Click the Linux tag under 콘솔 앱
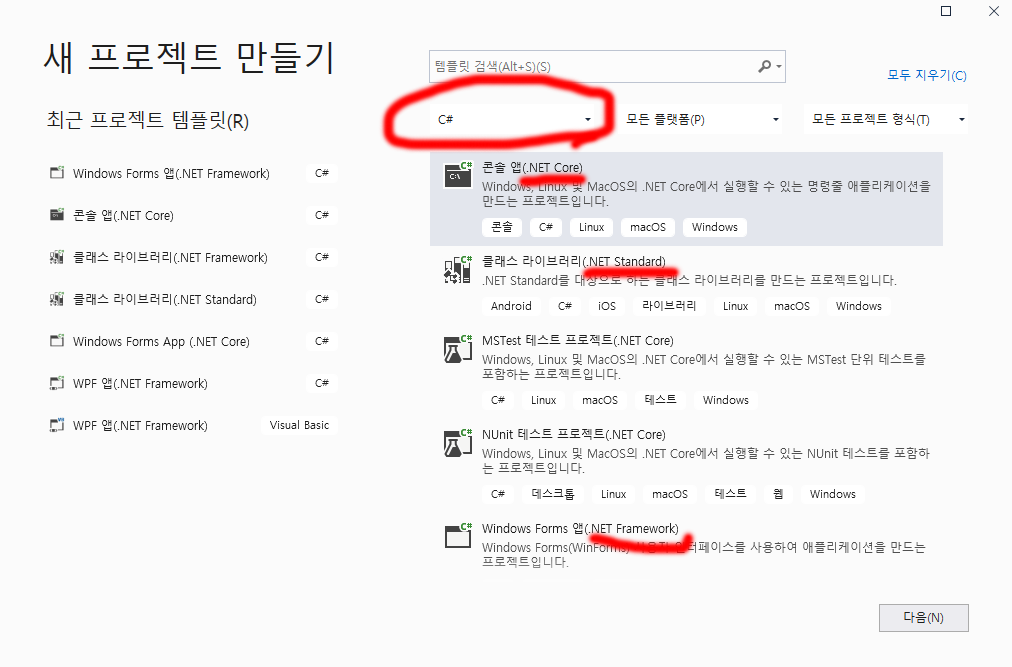Viewport: 1012px width, 667px height. point(591,227)
